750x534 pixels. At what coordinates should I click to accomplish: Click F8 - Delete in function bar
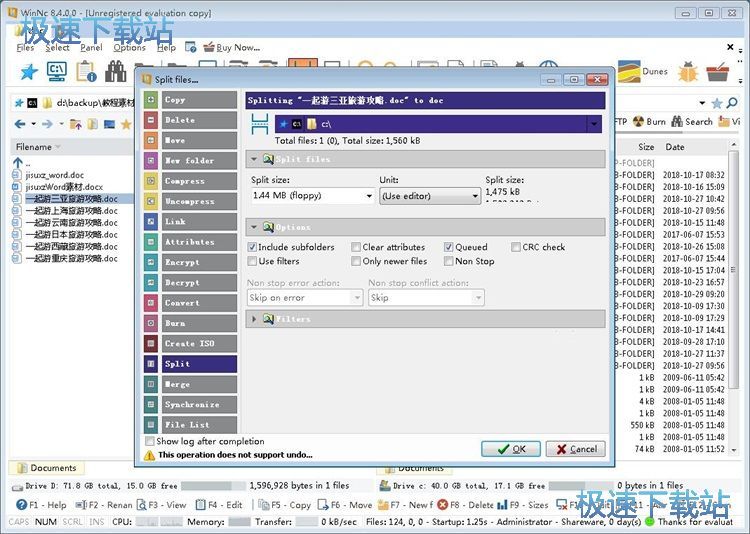[x=465, y=505]
